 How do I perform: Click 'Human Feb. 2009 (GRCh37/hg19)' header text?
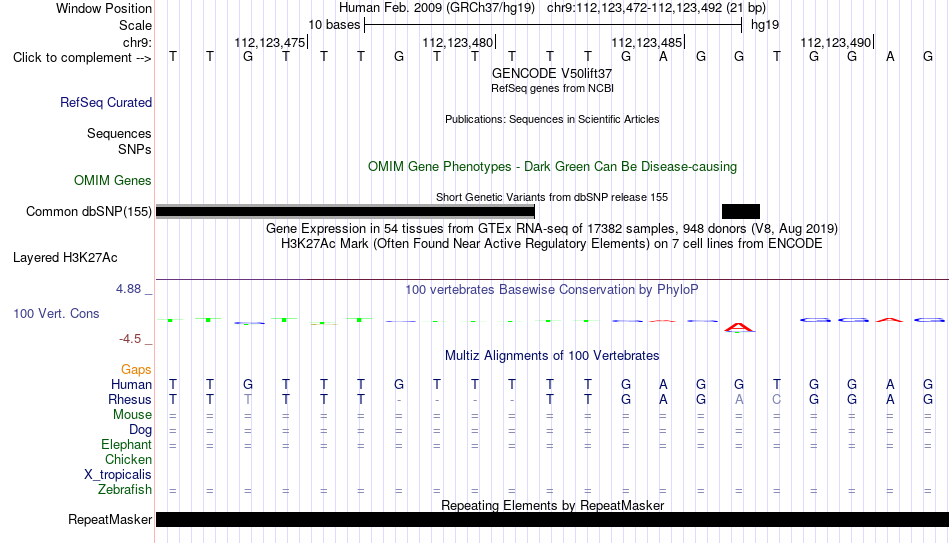tap(437, 8)
